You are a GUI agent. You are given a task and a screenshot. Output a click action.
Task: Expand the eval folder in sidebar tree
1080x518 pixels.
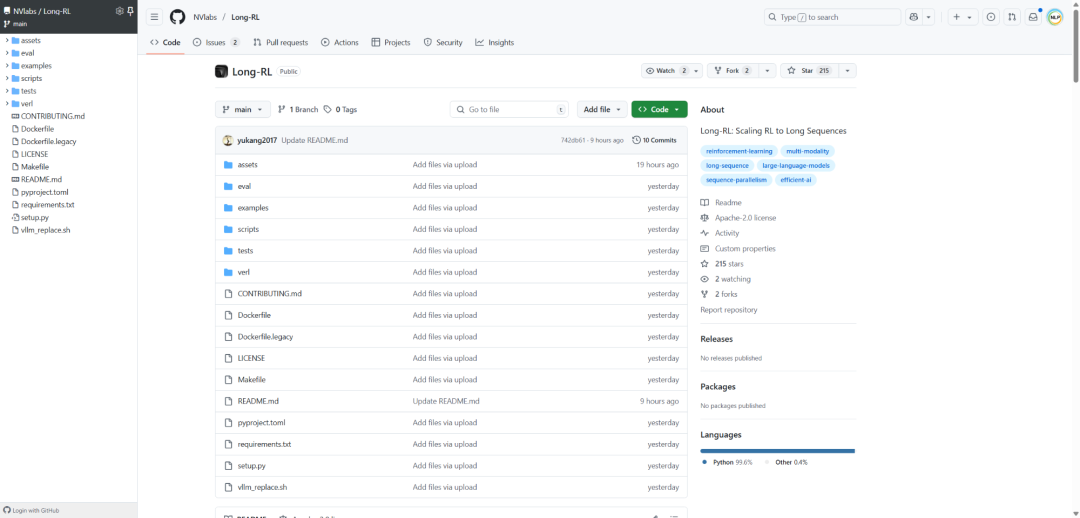coord(7,53)
